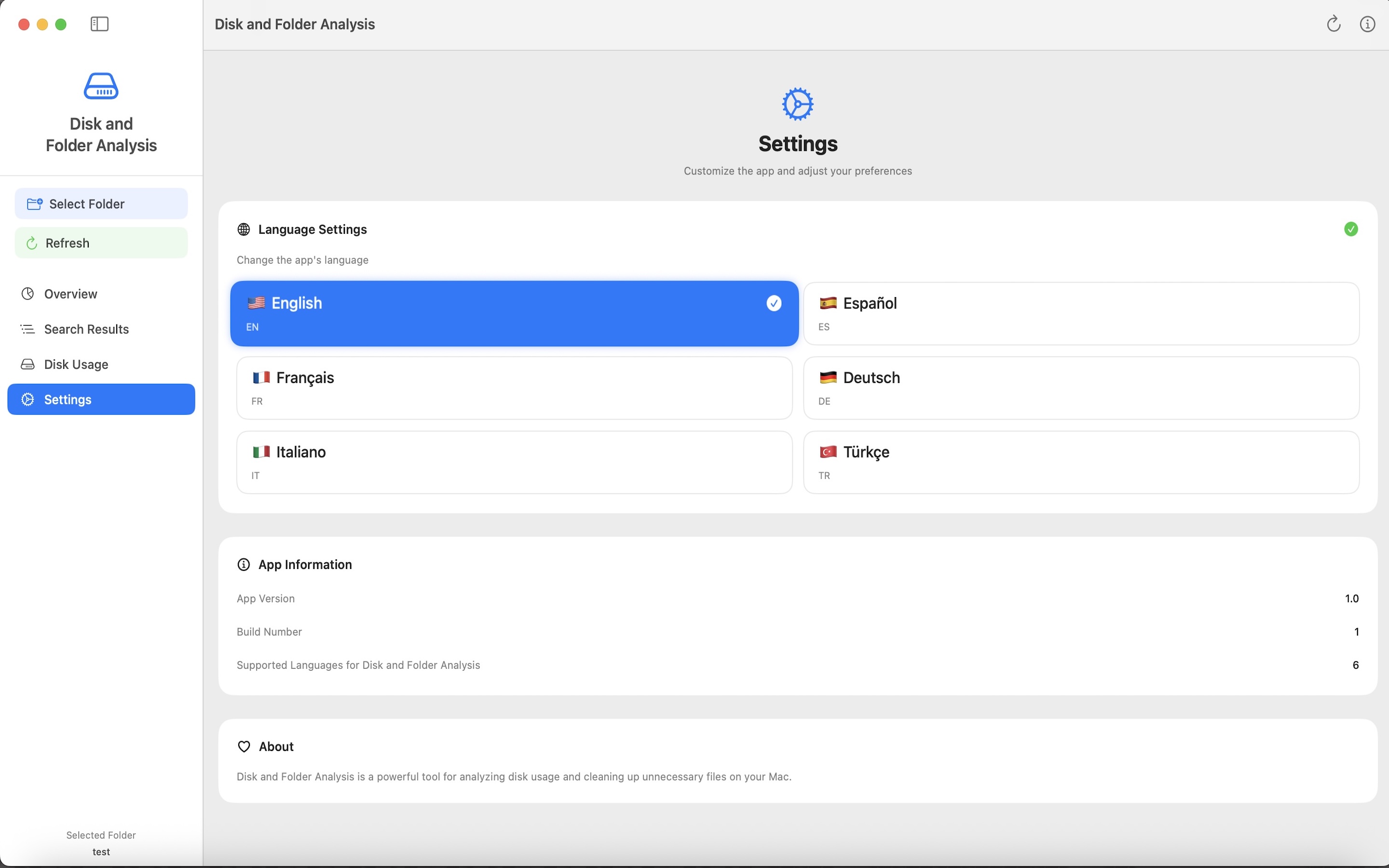Click the disk drive logo in the sidebar
Screen dimensions: 1389x868
(x=101, y=86)
